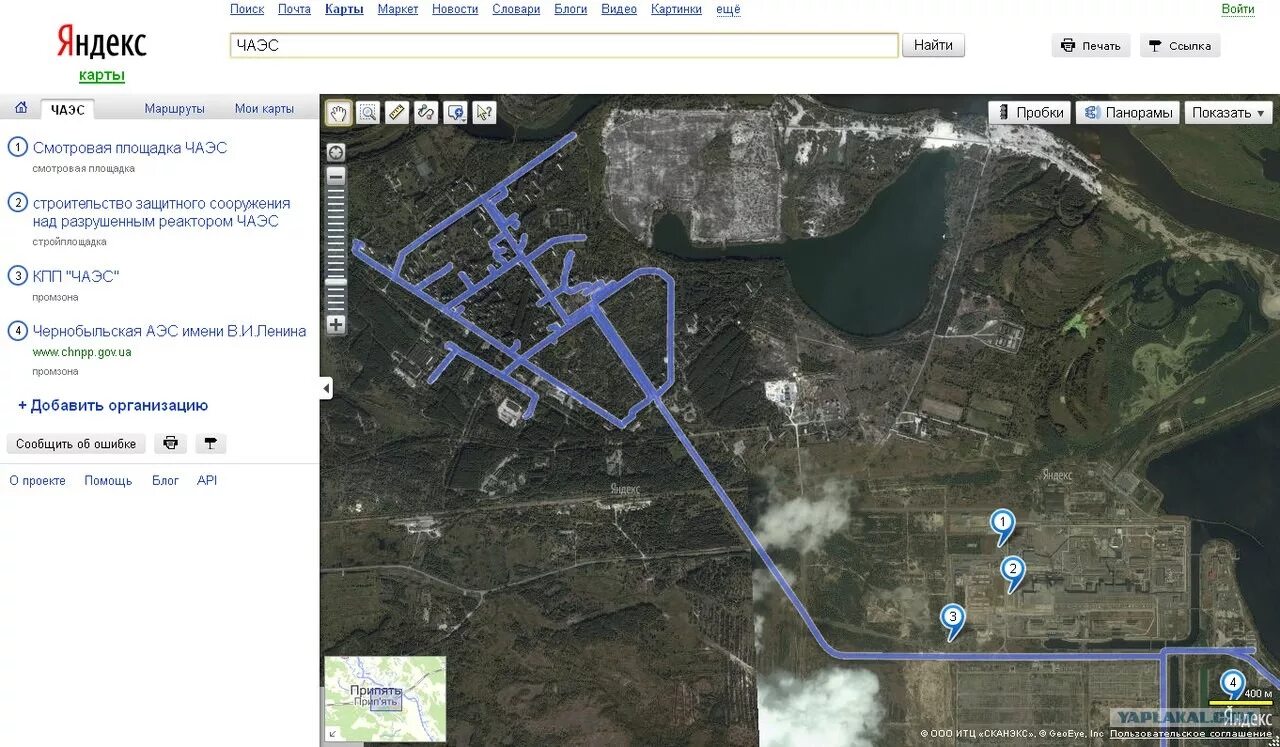Click the sidebar link pin icon
Viewport: 1280px width, 747px height.
point(211,444)
